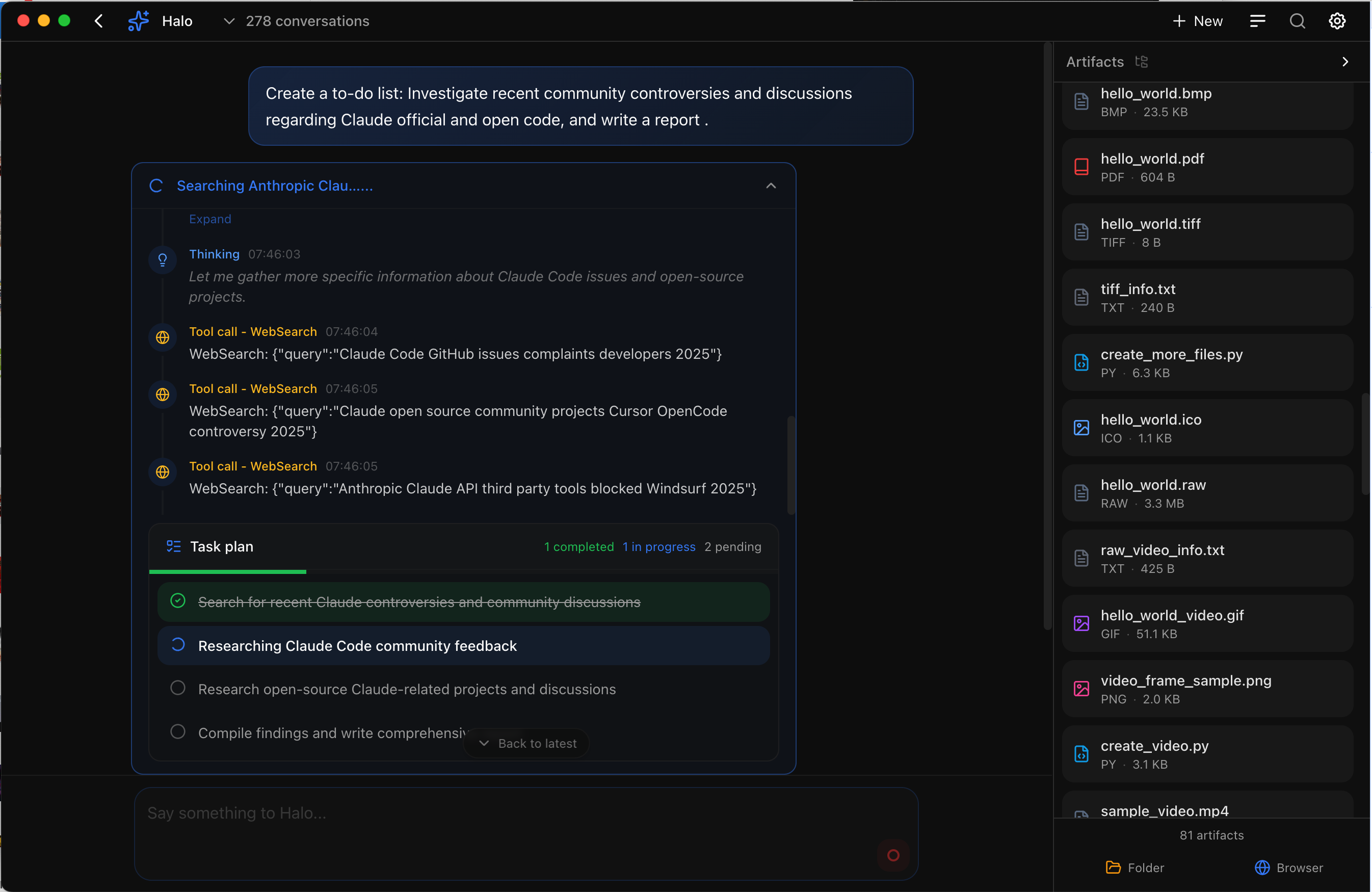Click the Task plan green progress bar
The image size is (1372, 892).
tap(228, 571)
